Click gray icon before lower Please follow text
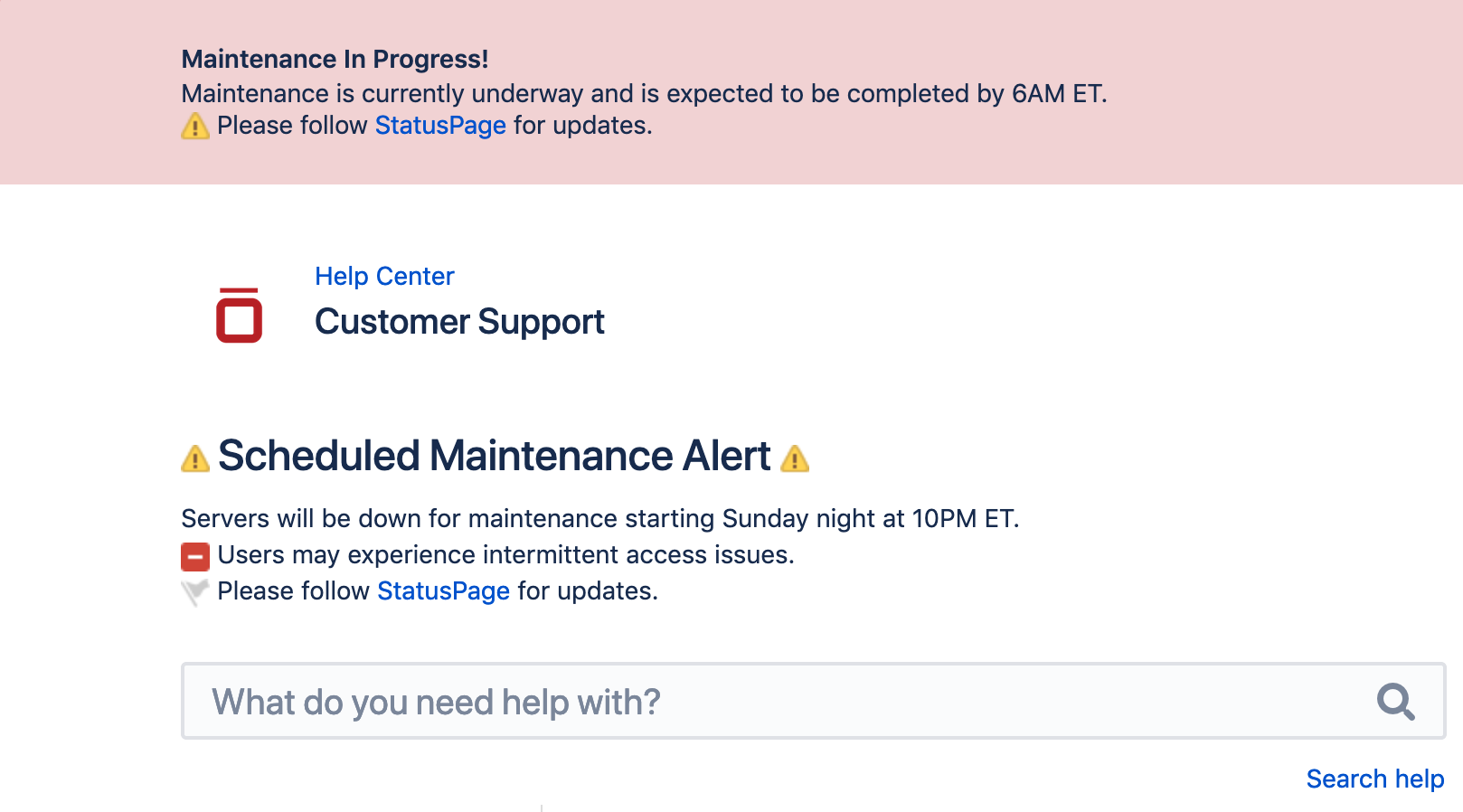The height and width of the screenshot is (812, 1463). (194, 592)
